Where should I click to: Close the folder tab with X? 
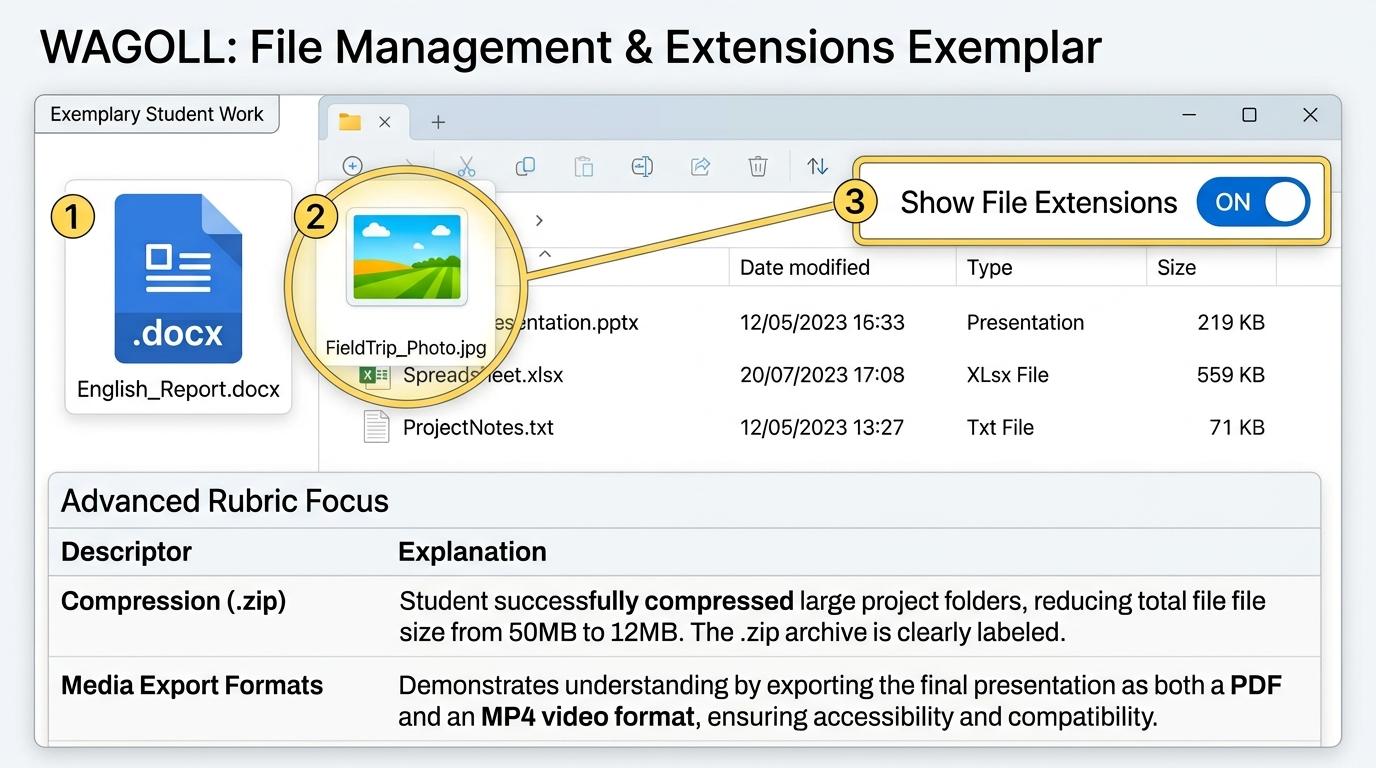pyautogui.click(x=385, y=122)
